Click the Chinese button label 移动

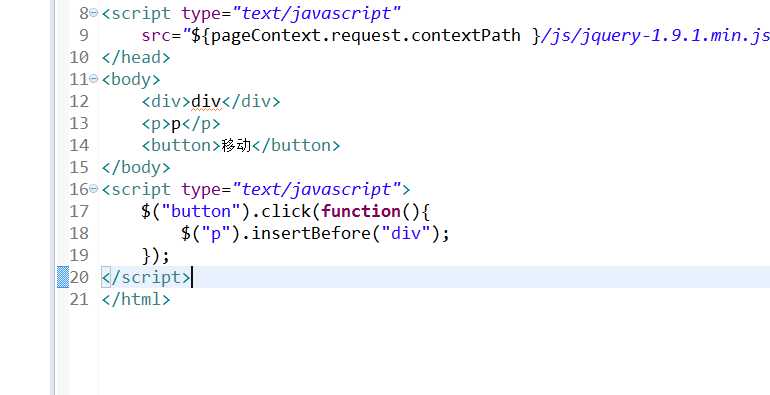tap(236, 145)
